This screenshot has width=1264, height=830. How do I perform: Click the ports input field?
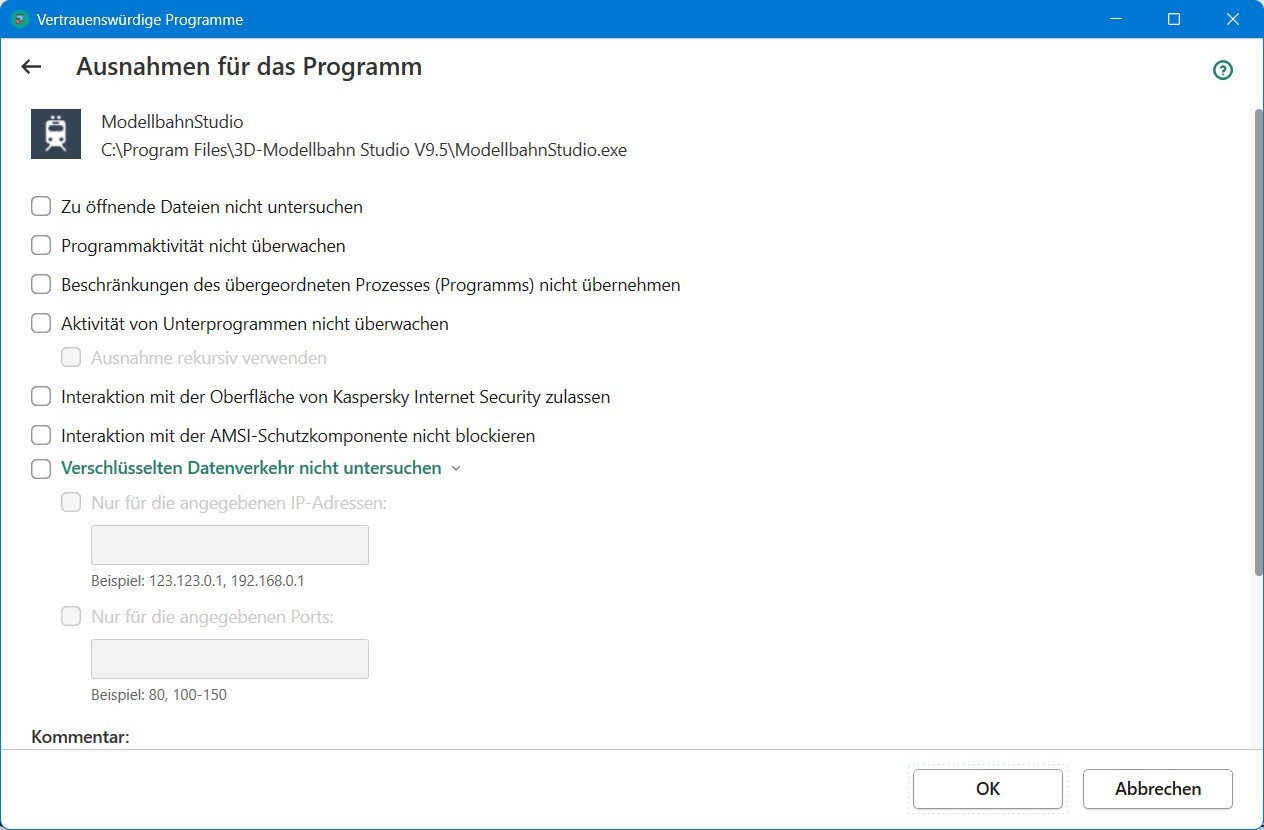click(230, 659)
